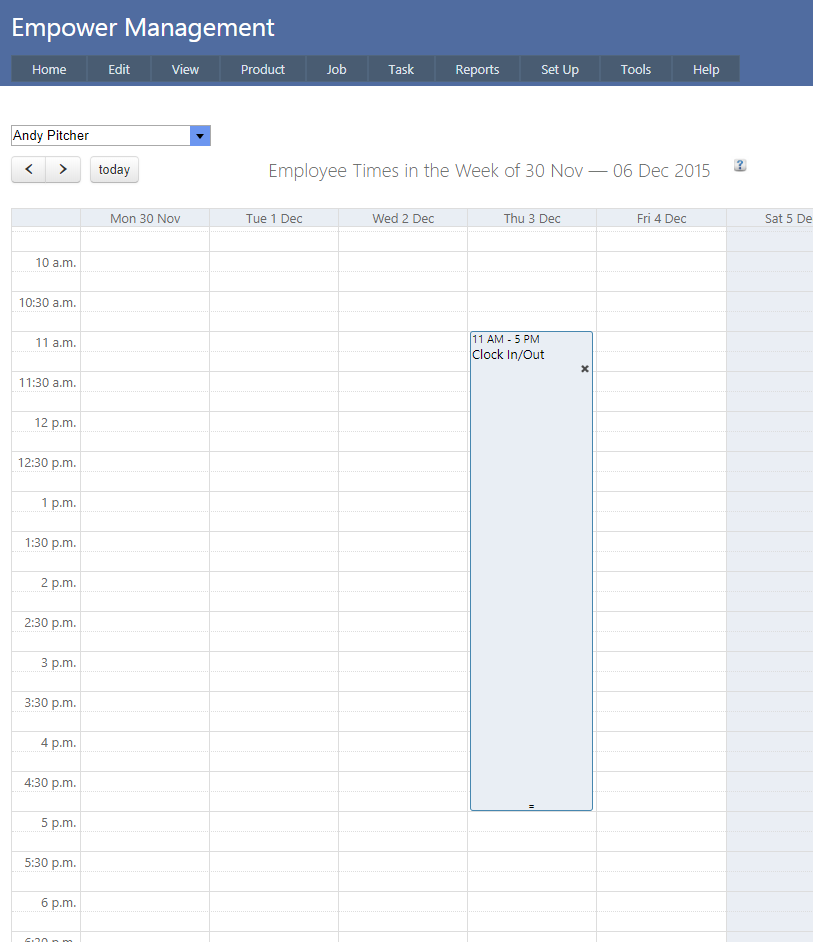Click the Monday 11 a.m. time slot
813x942 pixels.
(x=145, y=342)
